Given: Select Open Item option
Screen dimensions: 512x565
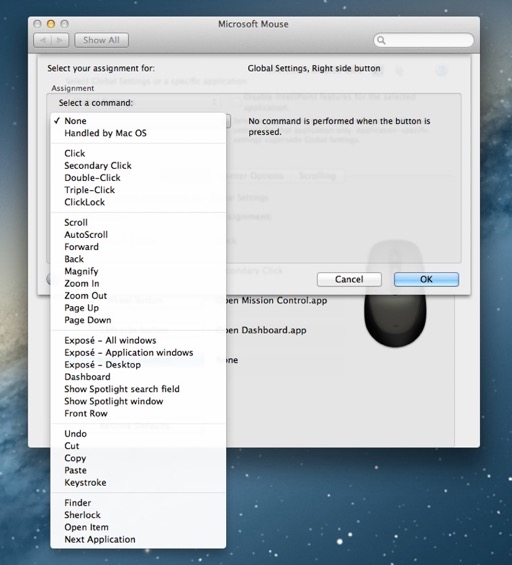Looking at the screenshot, I should [x=138, y=528].
